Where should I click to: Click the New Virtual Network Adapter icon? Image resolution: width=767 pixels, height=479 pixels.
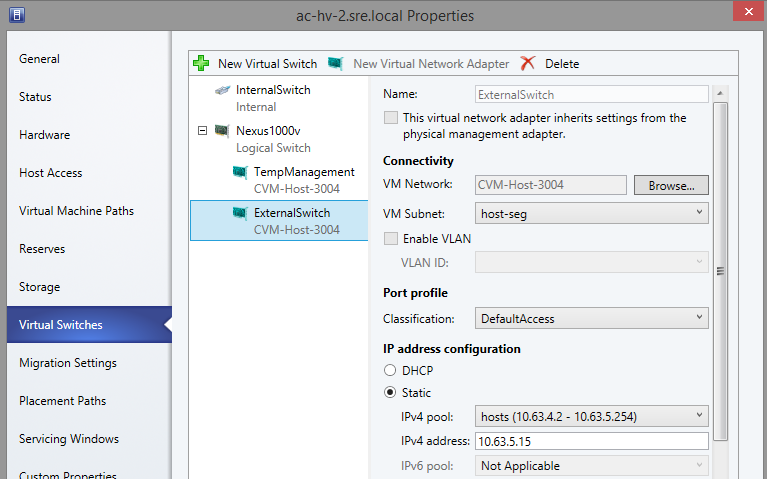point(336,63)
